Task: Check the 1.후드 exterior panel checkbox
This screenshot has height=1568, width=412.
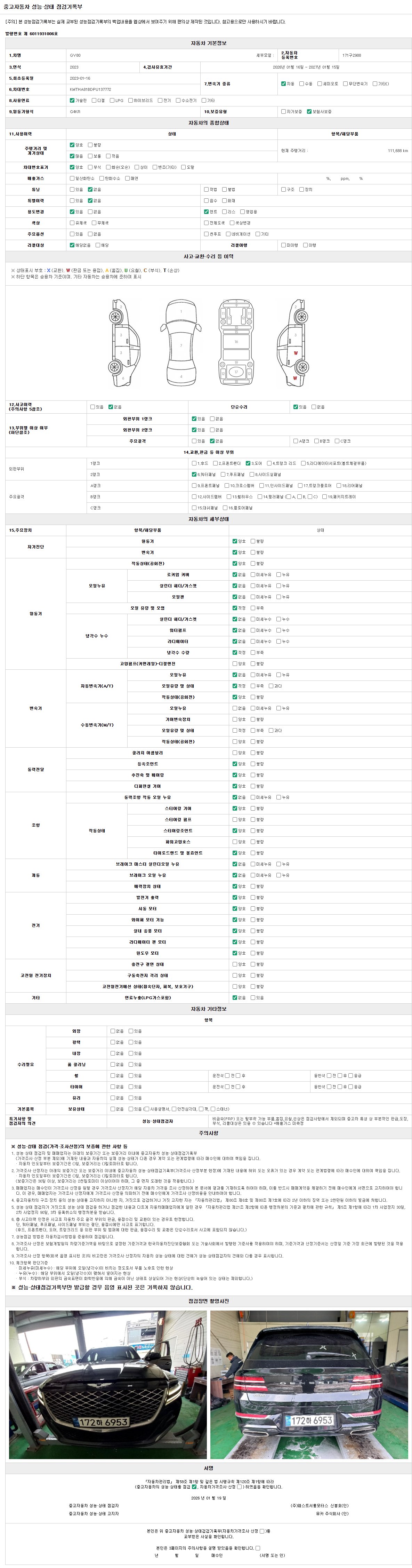Action: pyautogui.click(x=194, y=463)
